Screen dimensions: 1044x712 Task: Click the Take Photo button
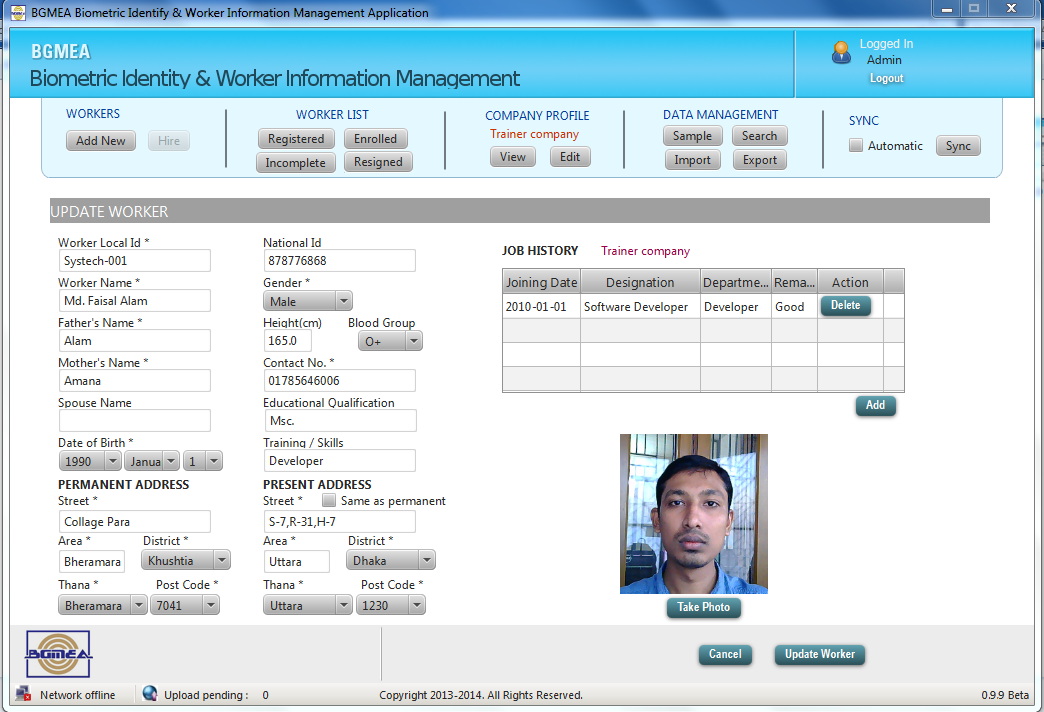tap(703, 608)
